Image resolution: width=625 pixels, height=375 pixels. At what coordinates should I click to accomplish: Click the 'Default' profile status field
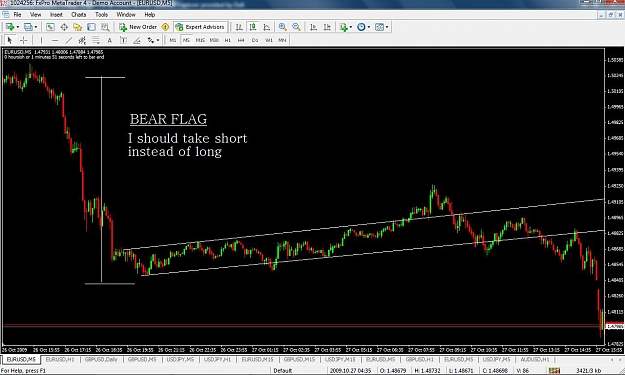[283, 371]
